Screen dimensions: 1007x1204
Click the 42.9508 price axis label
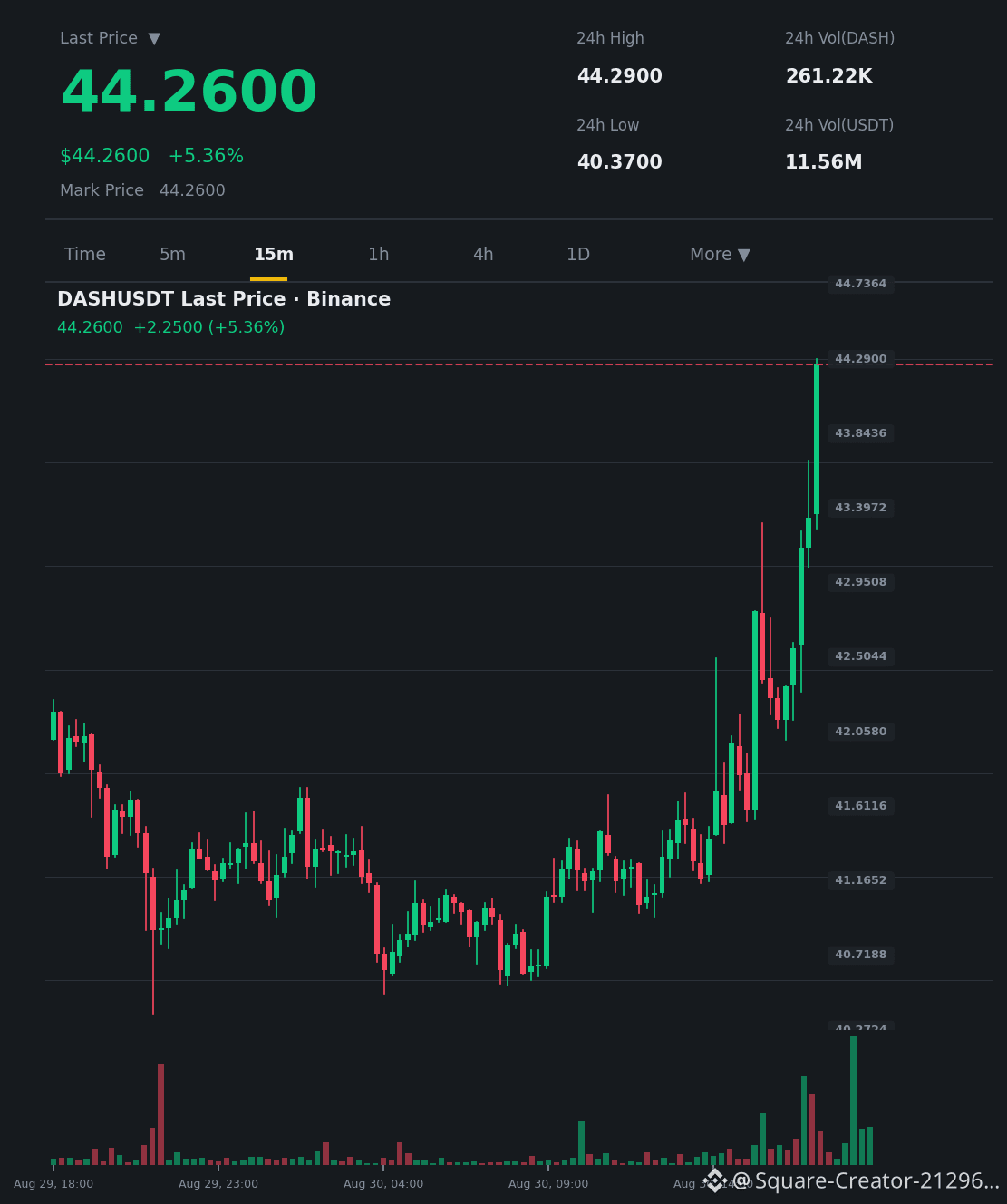click(861, 582)
